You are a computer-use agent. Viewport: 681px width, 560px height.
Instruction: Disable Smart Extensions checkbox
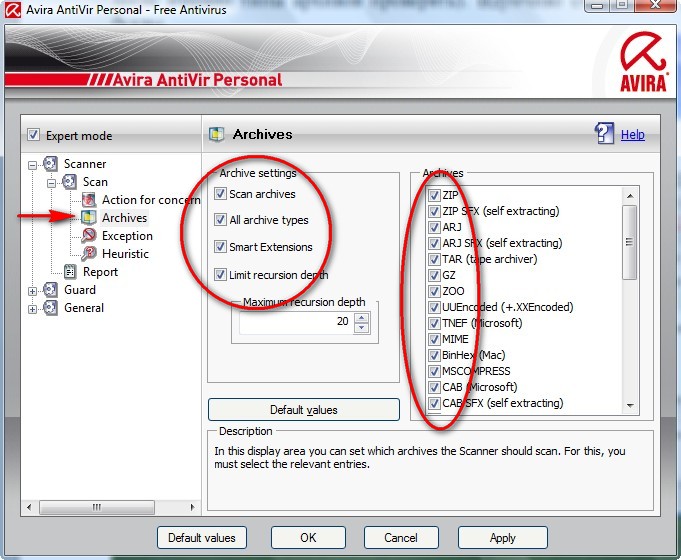[x=220, y=247]
